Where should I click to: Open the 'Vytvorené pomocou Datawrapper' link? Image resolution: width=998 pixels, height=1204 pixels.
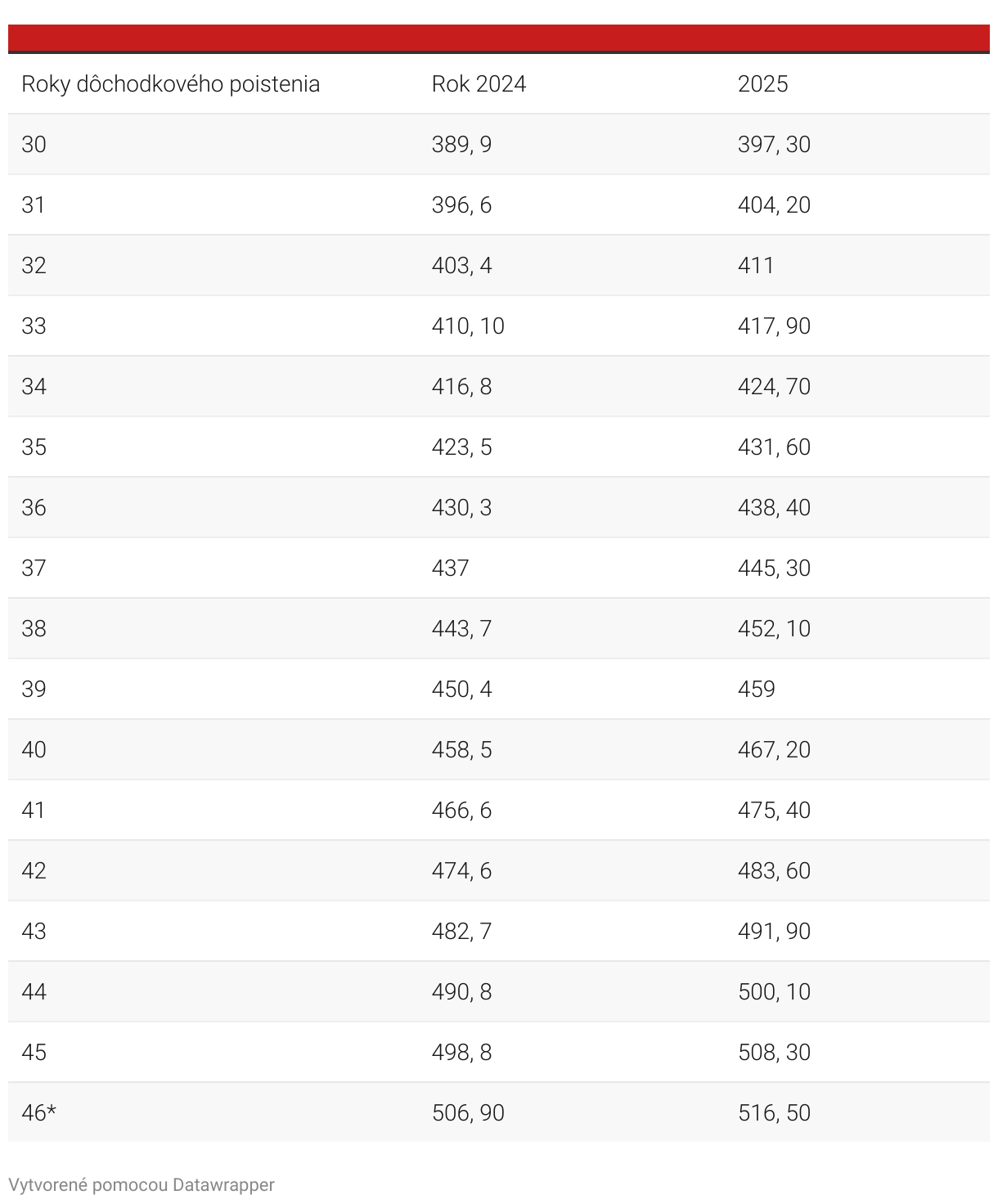click(x=142, y=1184)
